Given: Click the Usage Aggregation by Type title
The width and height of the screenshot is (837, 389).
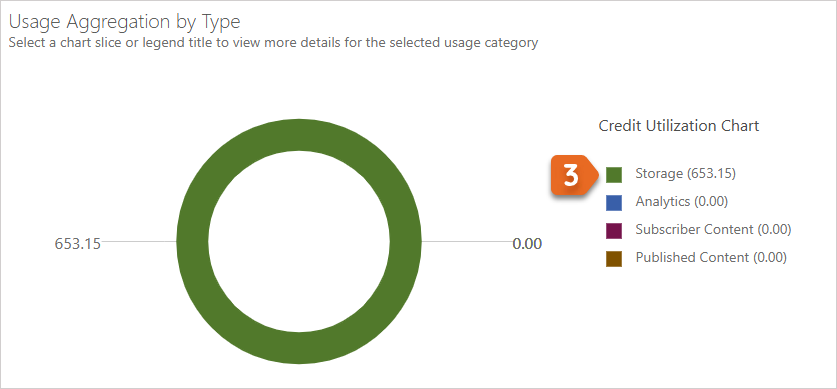Looking at the screenshot, I should pyautogui.click(x=125, y=22).
